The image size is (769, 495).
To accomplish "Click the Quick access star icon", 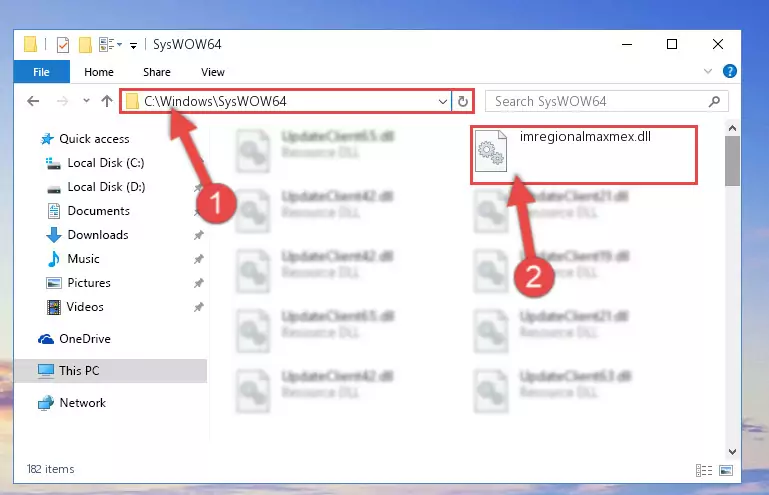I will click(x=47, y=139).
